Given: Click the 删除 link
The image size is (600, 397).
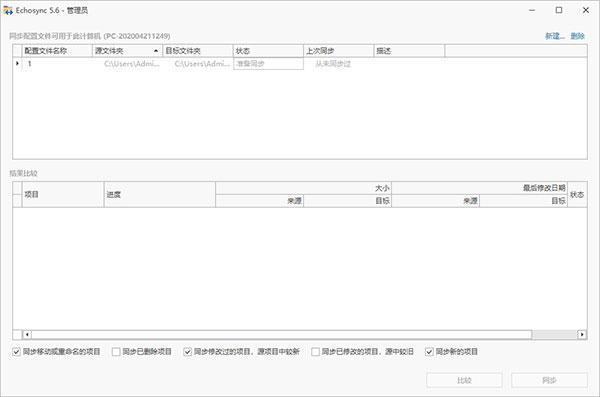Looking at the screenshot, I should (577, 36).
